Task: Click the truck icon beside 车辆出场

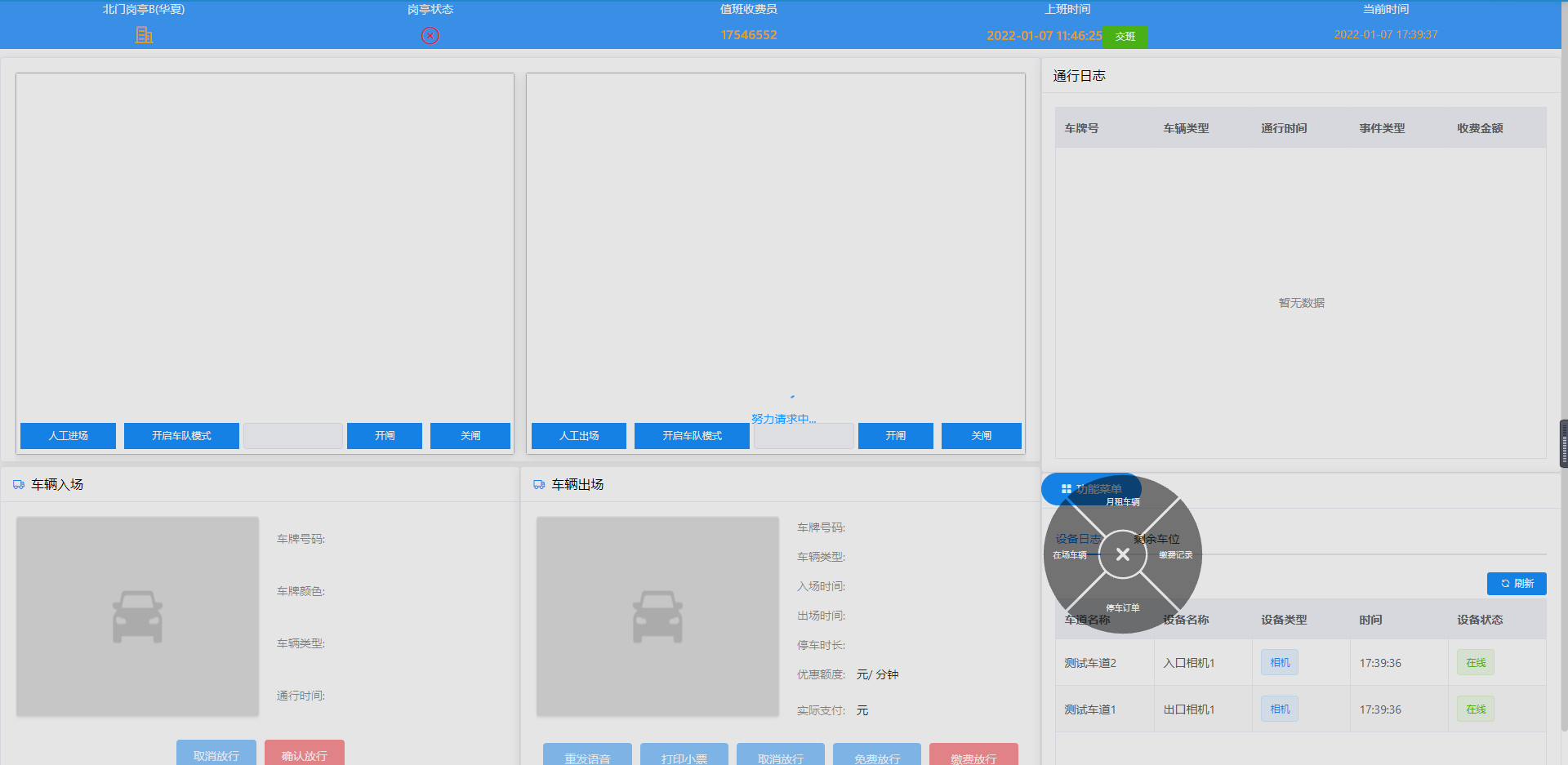Action: [x=539, y=485]
